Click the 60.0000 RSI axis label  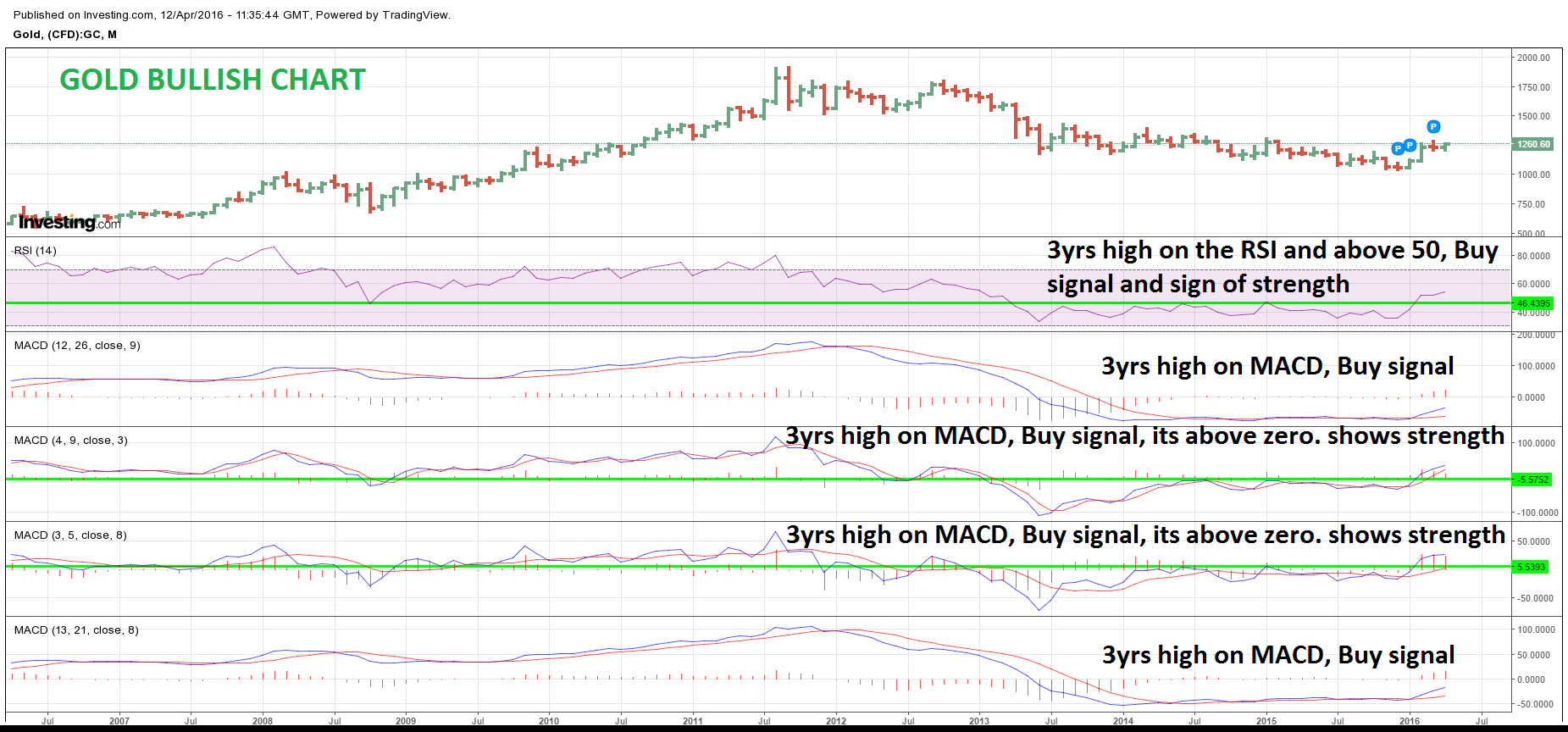pos(1533,284)
